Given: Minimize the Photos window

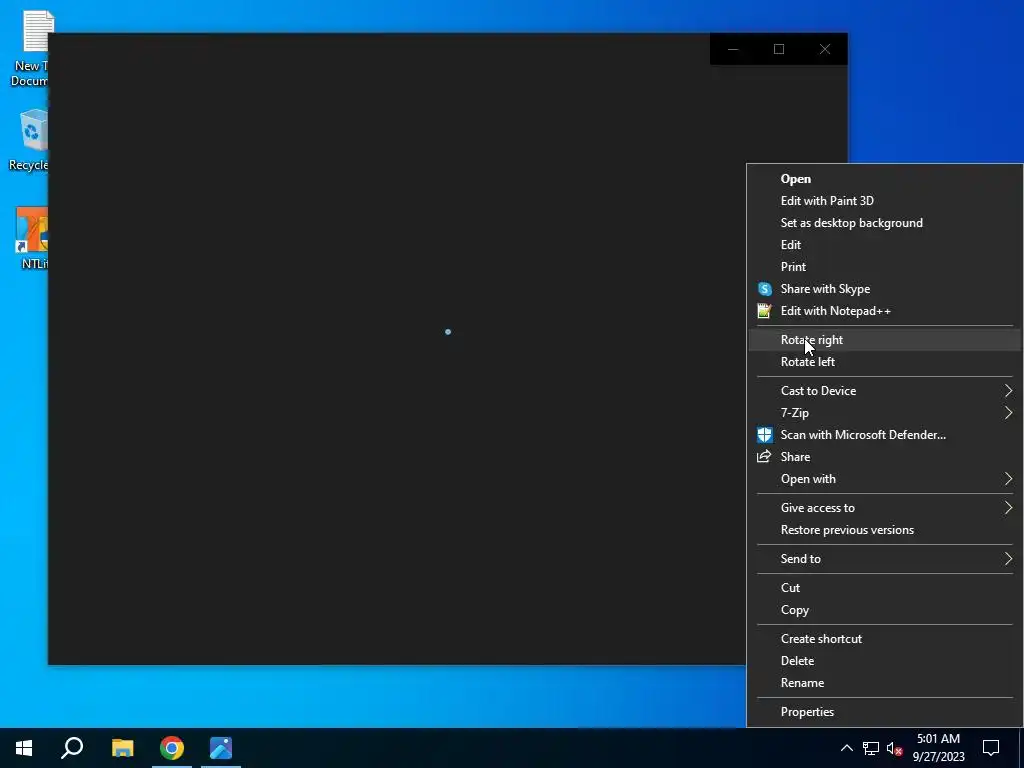Looking at the screenshot, I should pos(733,49).
